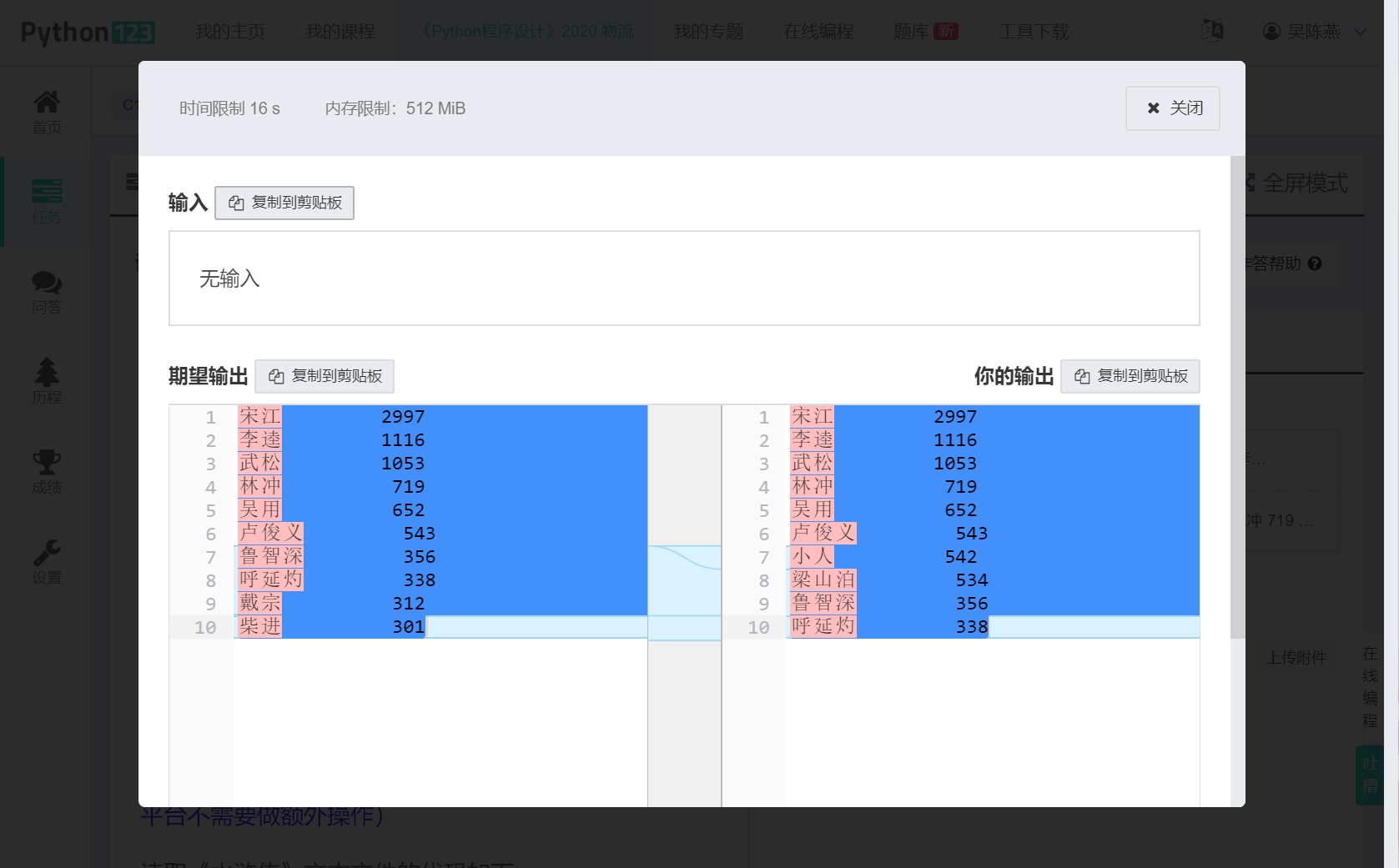
Task: Click the value 2997 in the 期望输出 panel
Action: click(403, 416)
